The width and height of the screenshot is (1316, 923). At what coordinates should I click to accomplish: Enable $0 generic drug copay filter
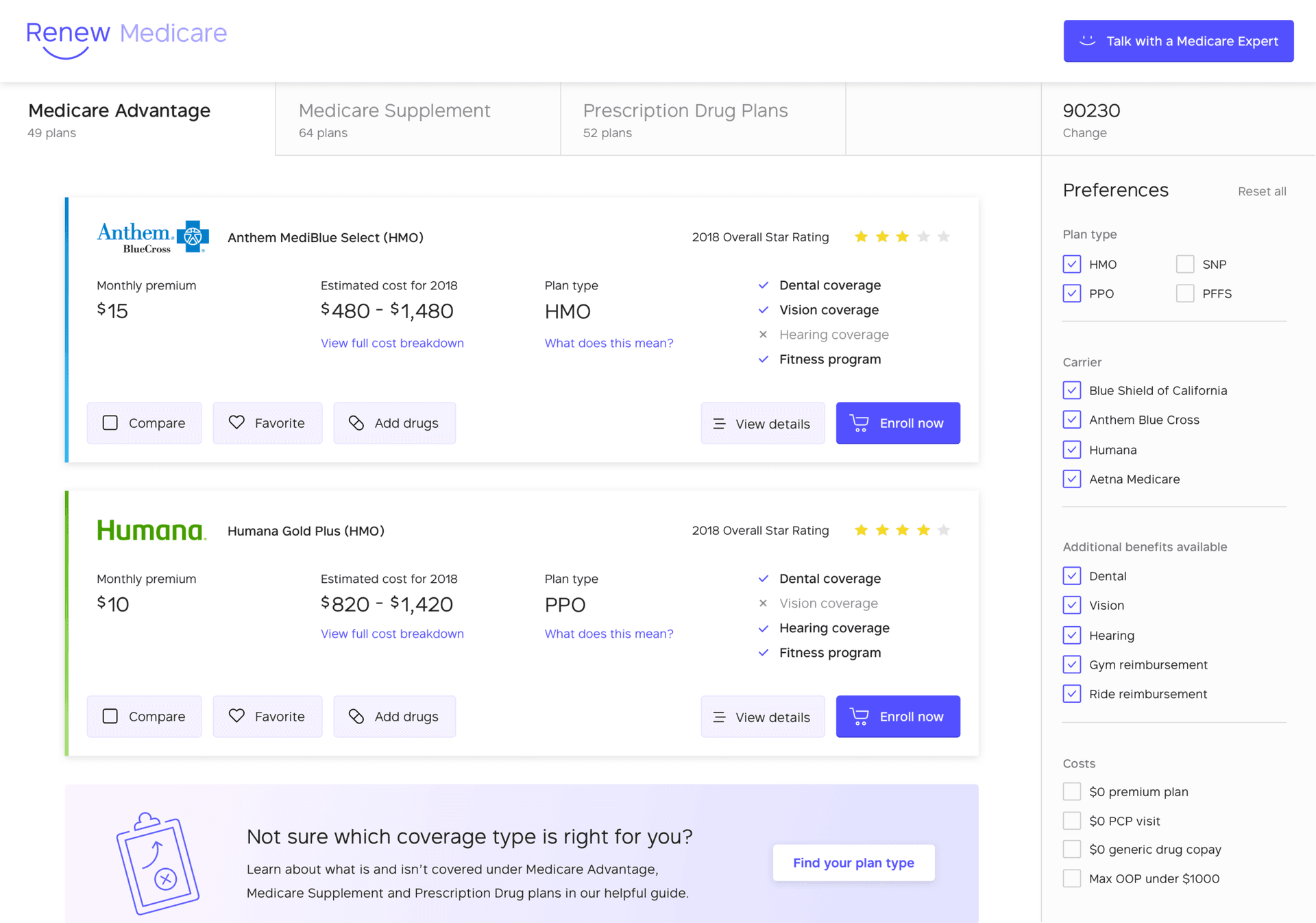[x=1072, y=849]
